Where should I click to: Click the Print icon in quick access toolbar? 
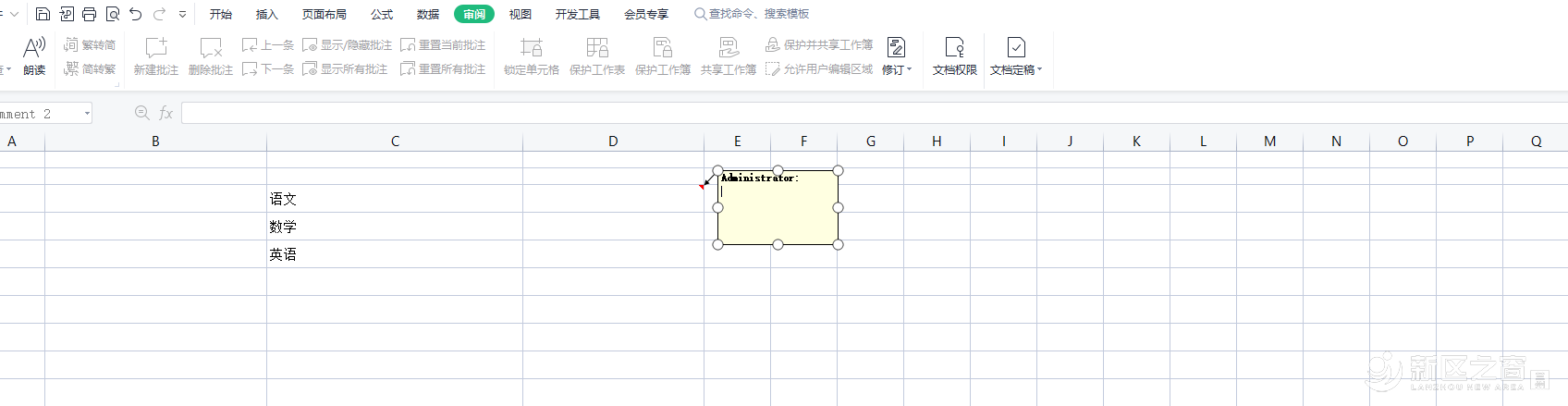point(89,14)
